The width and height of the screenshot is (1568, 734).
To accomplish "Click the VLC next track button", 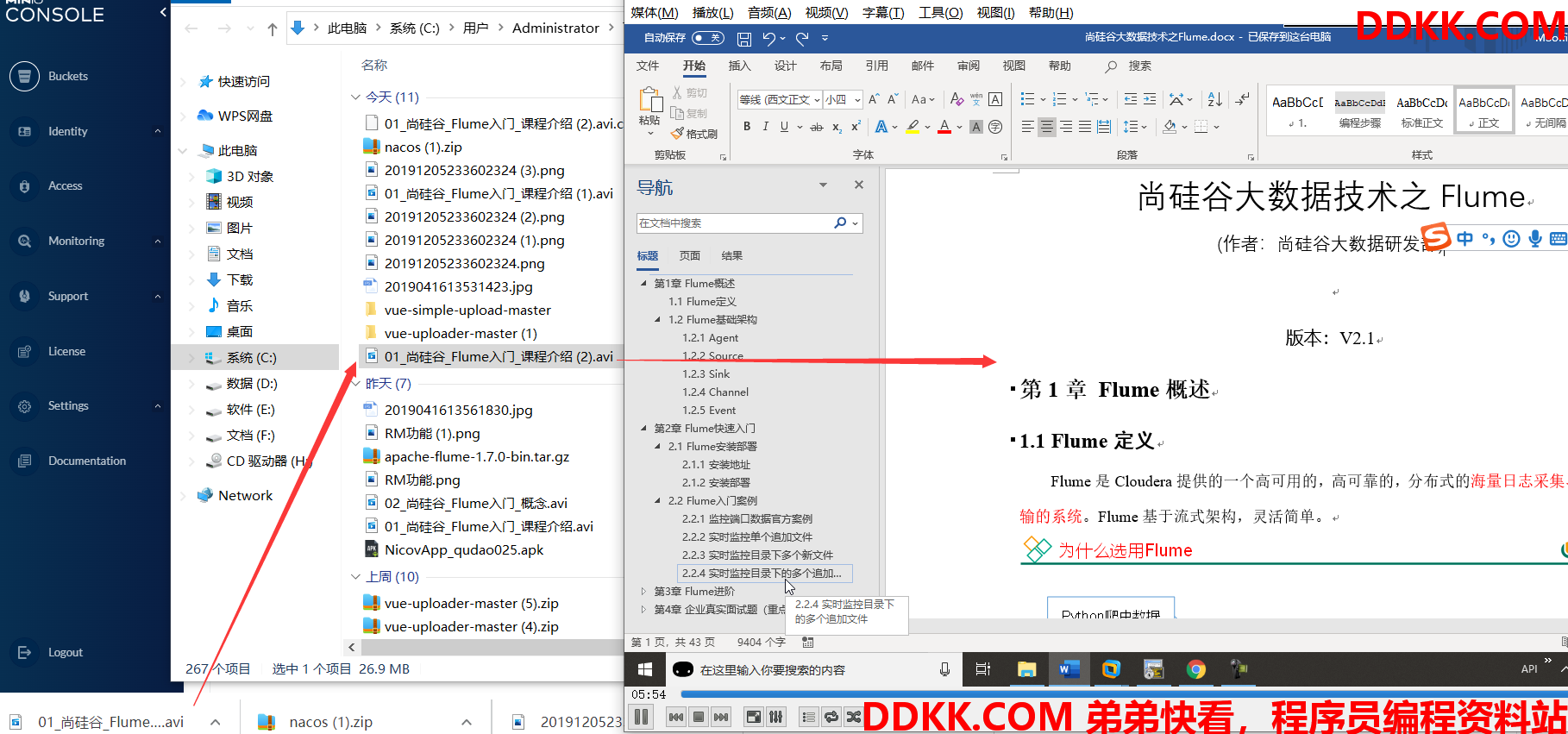I will [721, 717].
